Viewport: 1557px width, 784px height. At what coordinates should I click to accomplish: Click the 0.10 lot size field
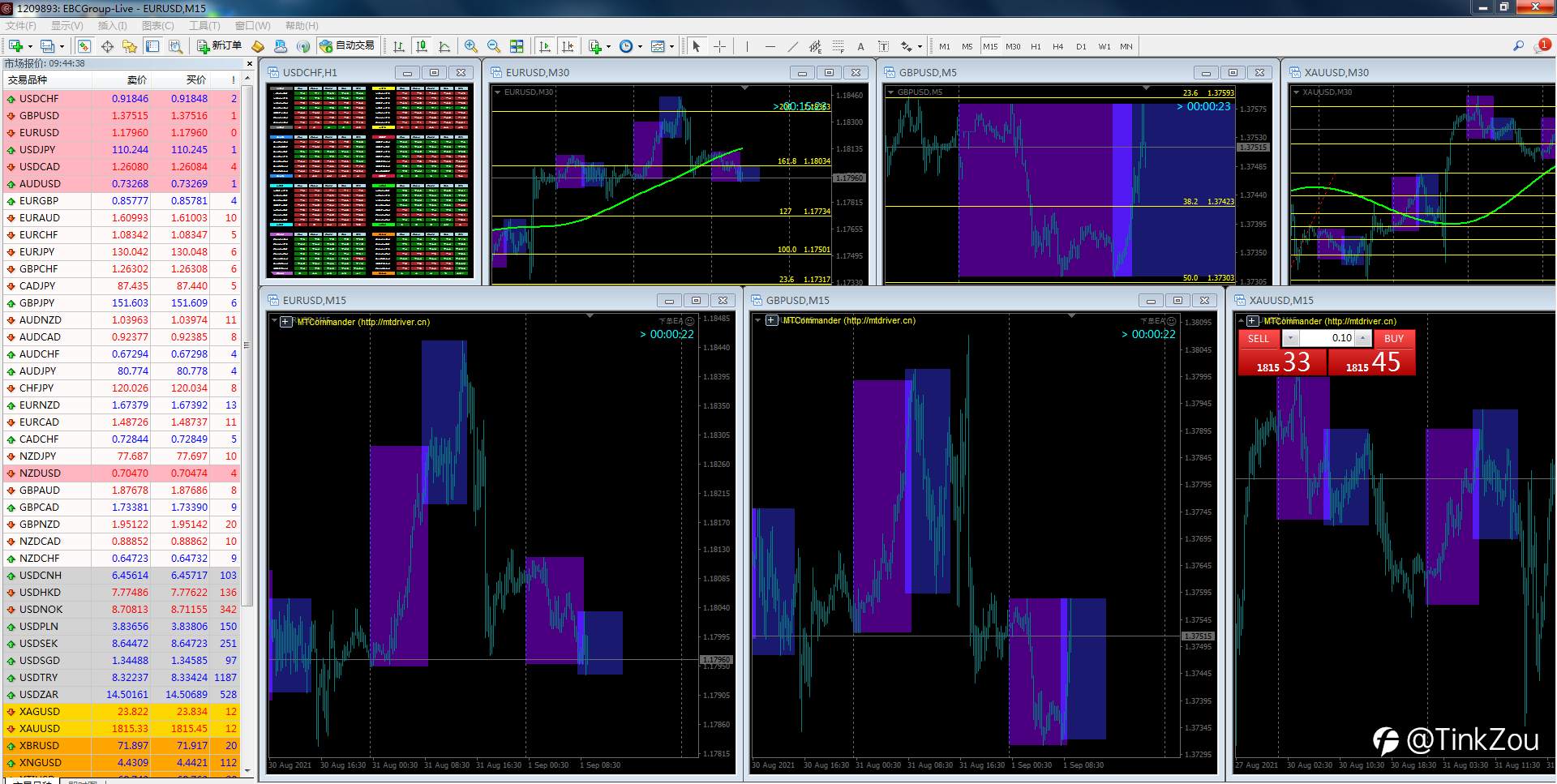tap(1328, 338)
